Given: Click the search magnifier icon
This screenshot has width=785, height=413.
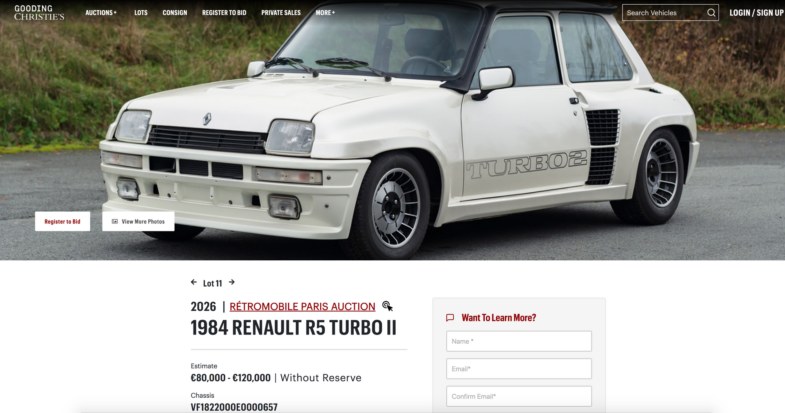Looking at the screenshot, I should tap(711, 13).
